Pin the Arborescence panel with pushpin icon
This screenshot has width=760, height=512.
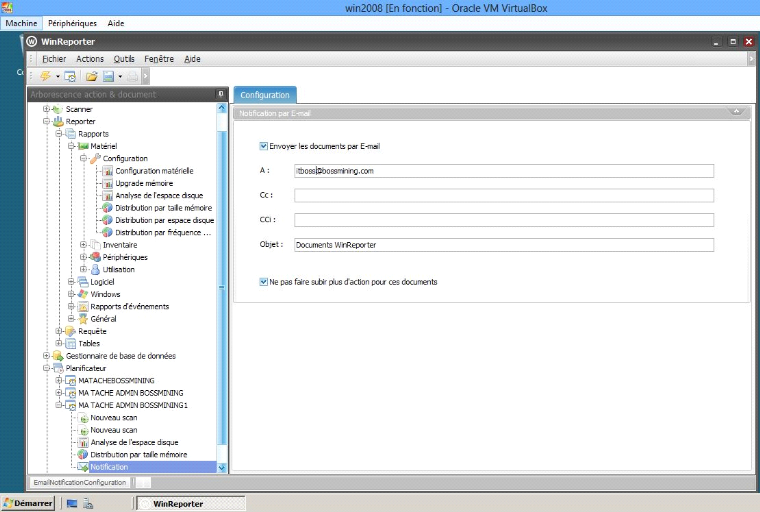click(221, 94)
